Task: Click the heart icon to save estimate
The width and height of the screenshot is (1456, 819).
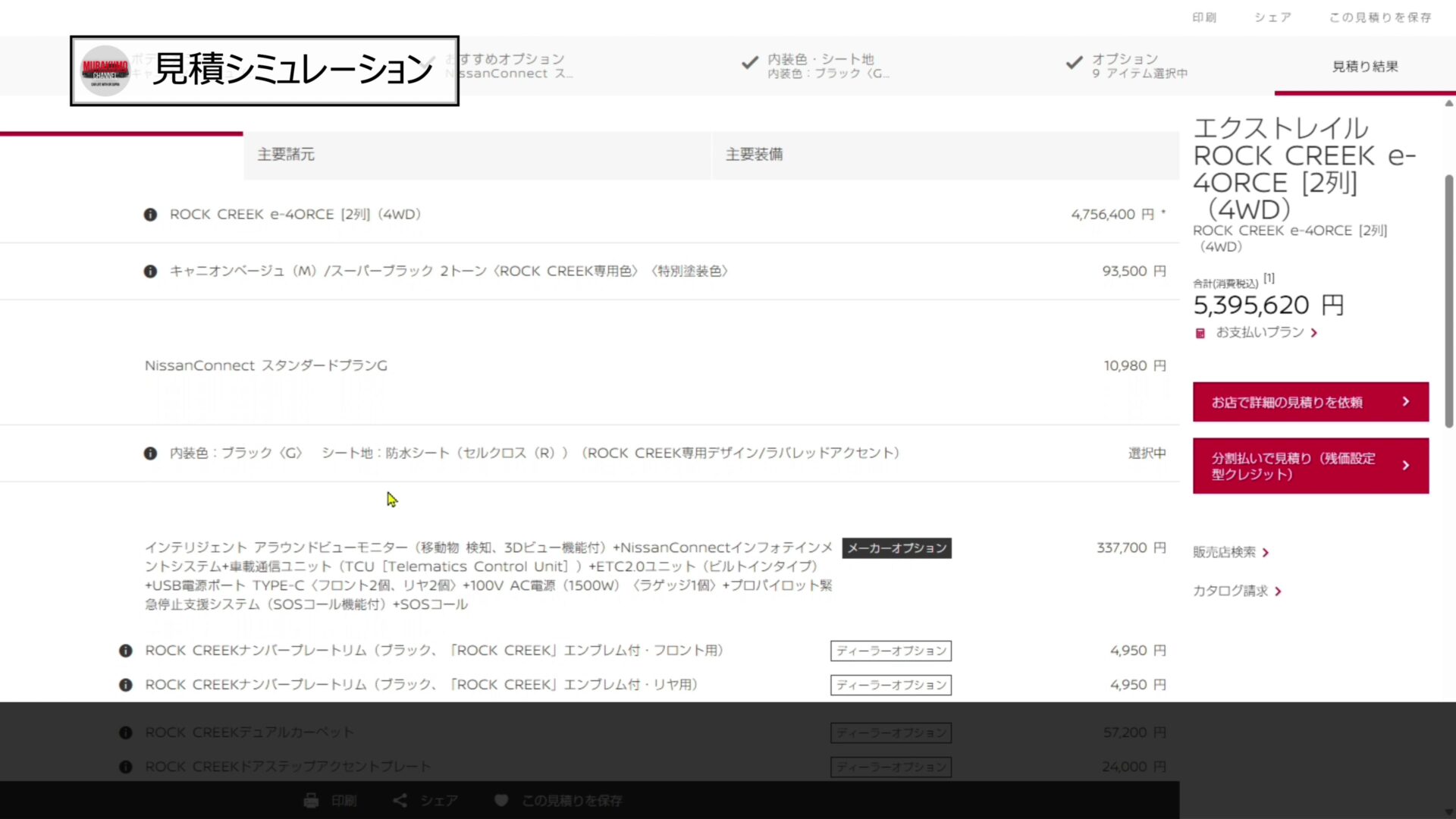Action: [500, 800]
